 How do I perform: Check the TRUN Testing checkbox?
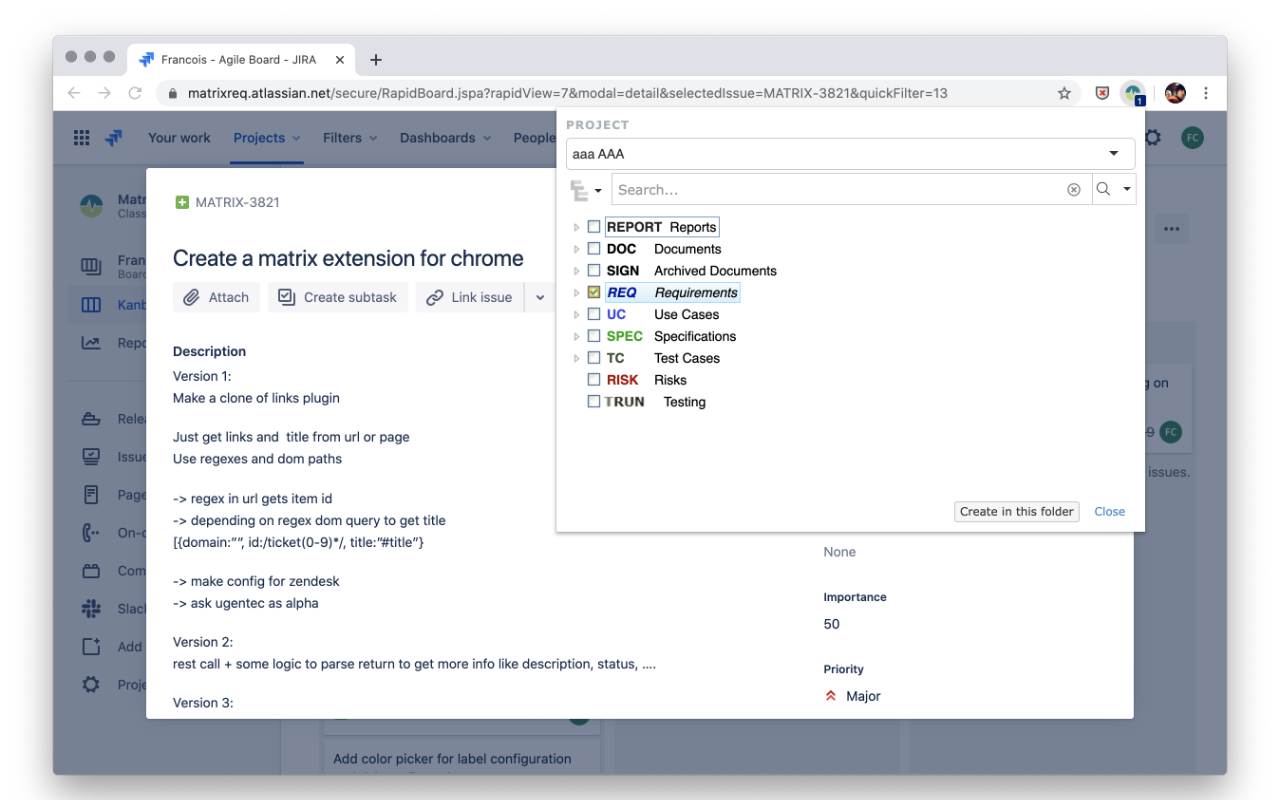pyautogui.click(x=594, y=402)
